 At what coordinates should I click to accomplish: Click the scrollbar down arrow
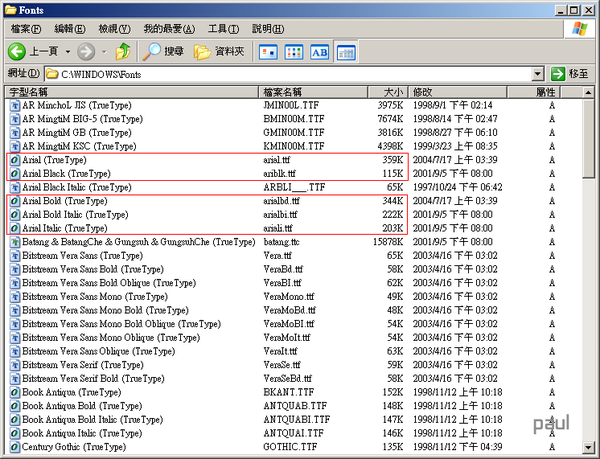coord(588,447)
